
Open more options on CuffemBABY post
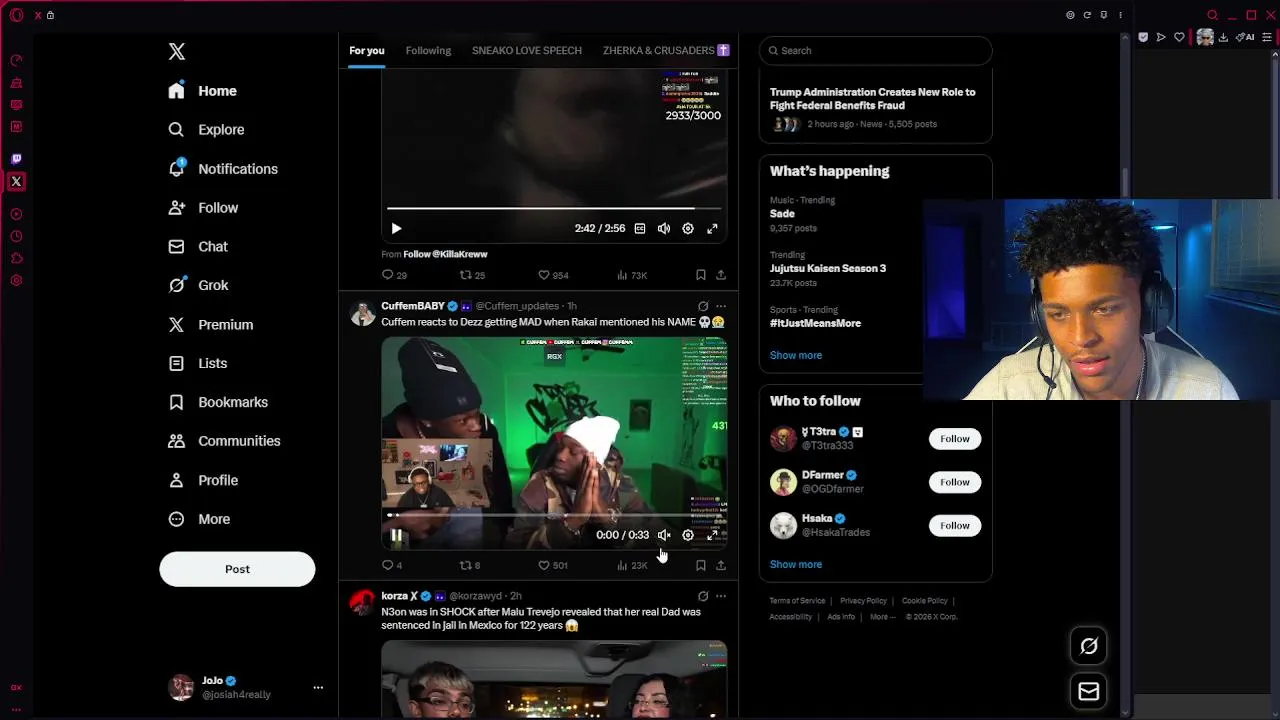pyautogui.click(x=721, y=306)
